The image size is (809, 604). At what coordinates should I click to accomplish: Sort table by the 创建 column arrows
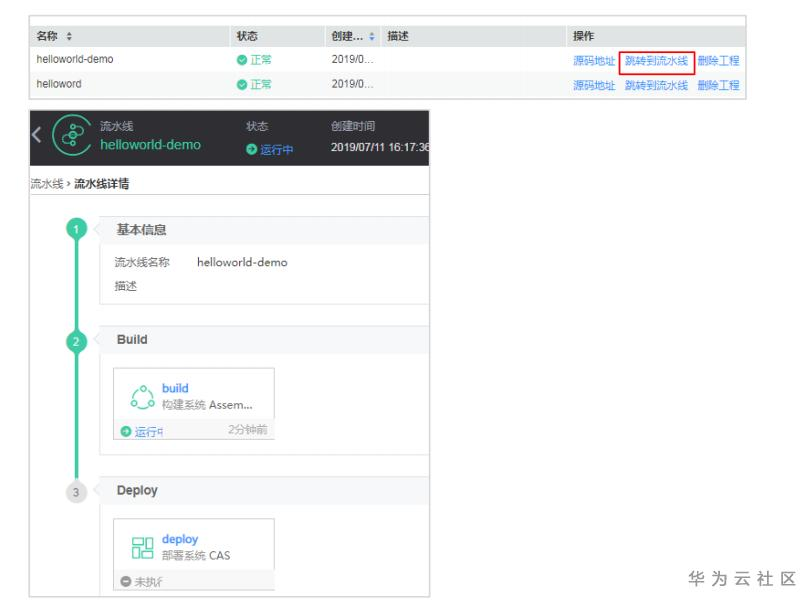(x=371, y=36)
